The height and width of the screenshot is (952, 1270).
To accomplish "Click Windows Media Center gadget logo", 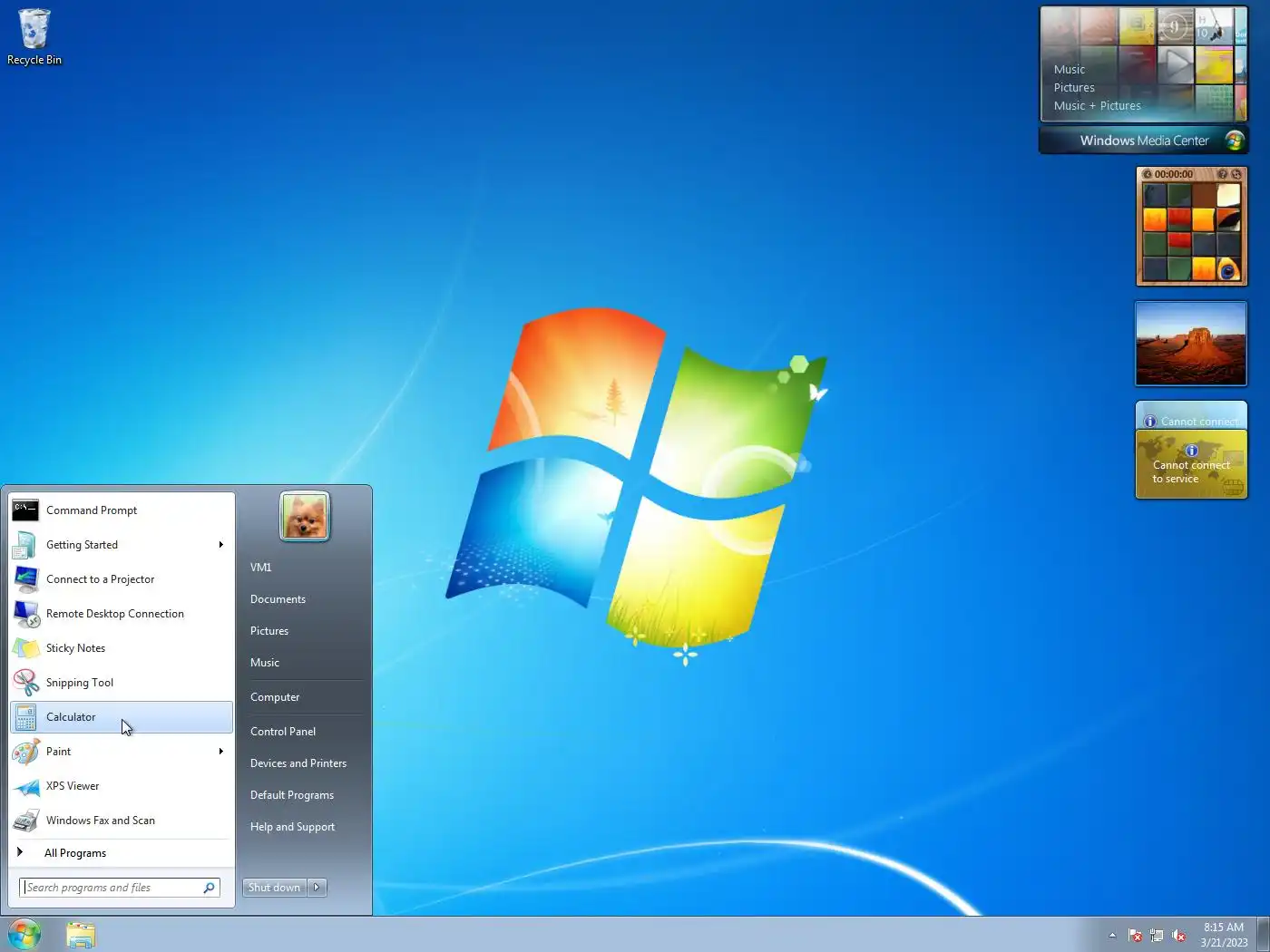I will 1234,141.
